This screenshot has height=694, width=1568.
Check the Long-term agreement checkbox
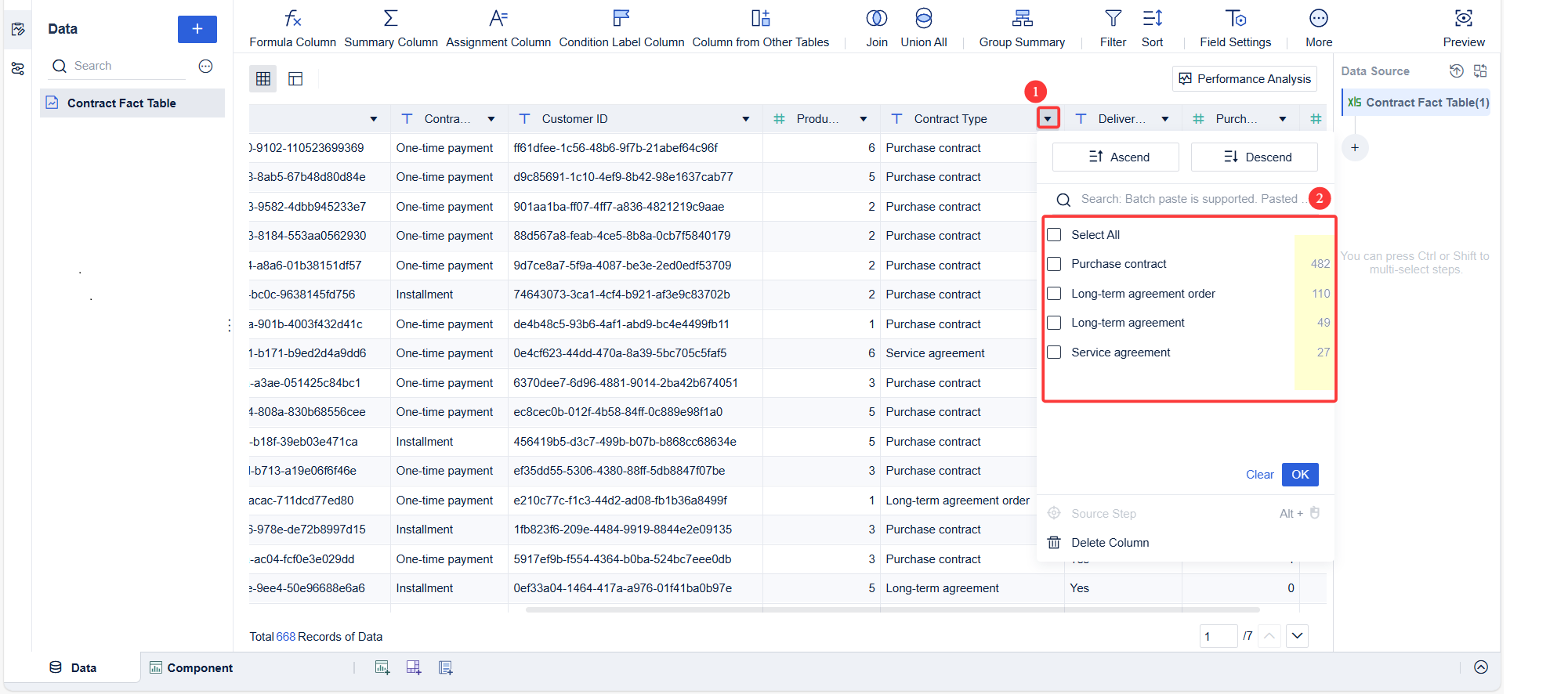[1055, 323]
